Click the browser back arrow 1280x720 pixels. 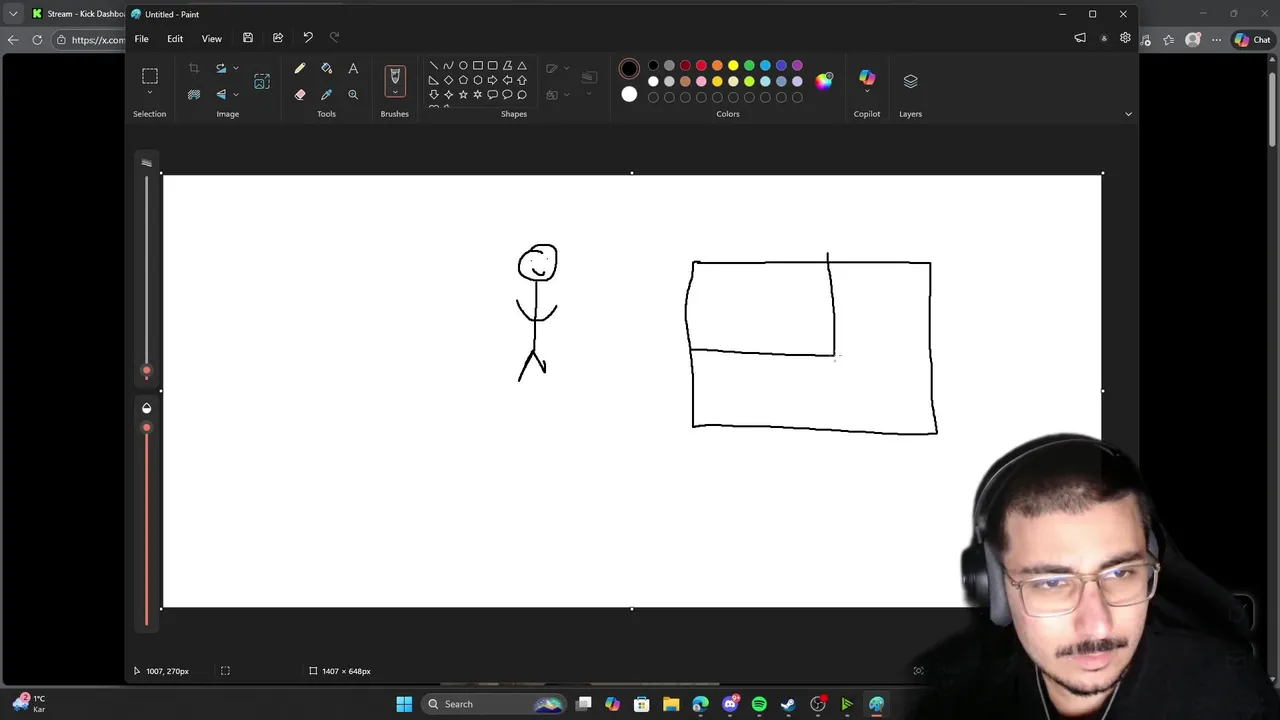coord(13,40)
